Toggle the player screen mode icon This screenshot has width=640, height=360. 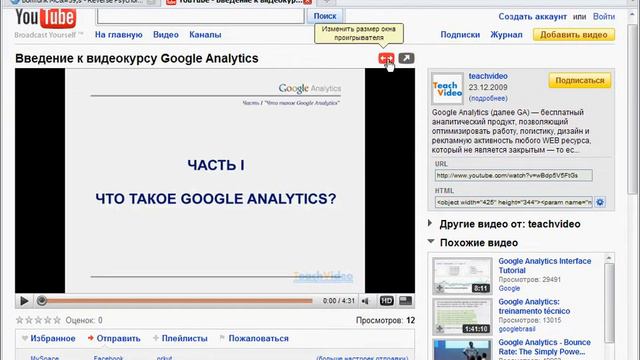coord(405,301)
